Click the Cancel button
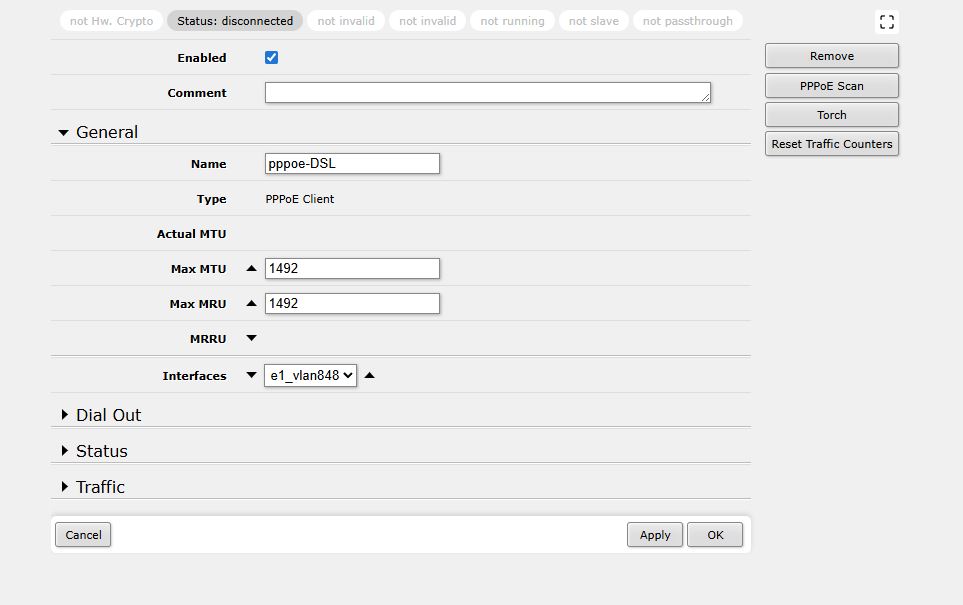The image size is (963, 605). 83,535
